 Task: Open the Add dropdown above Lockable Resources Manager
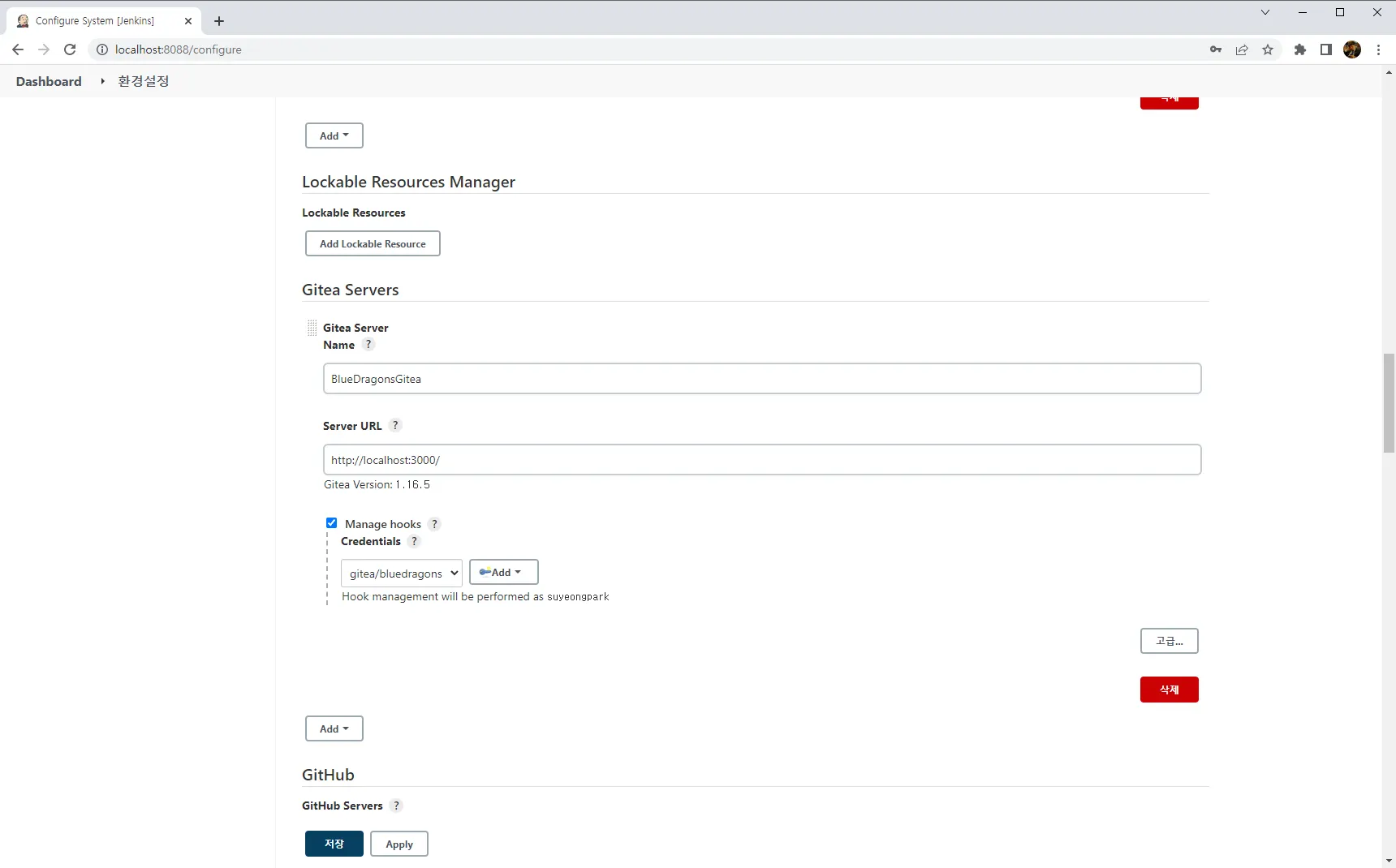click(x=334, y=135)
